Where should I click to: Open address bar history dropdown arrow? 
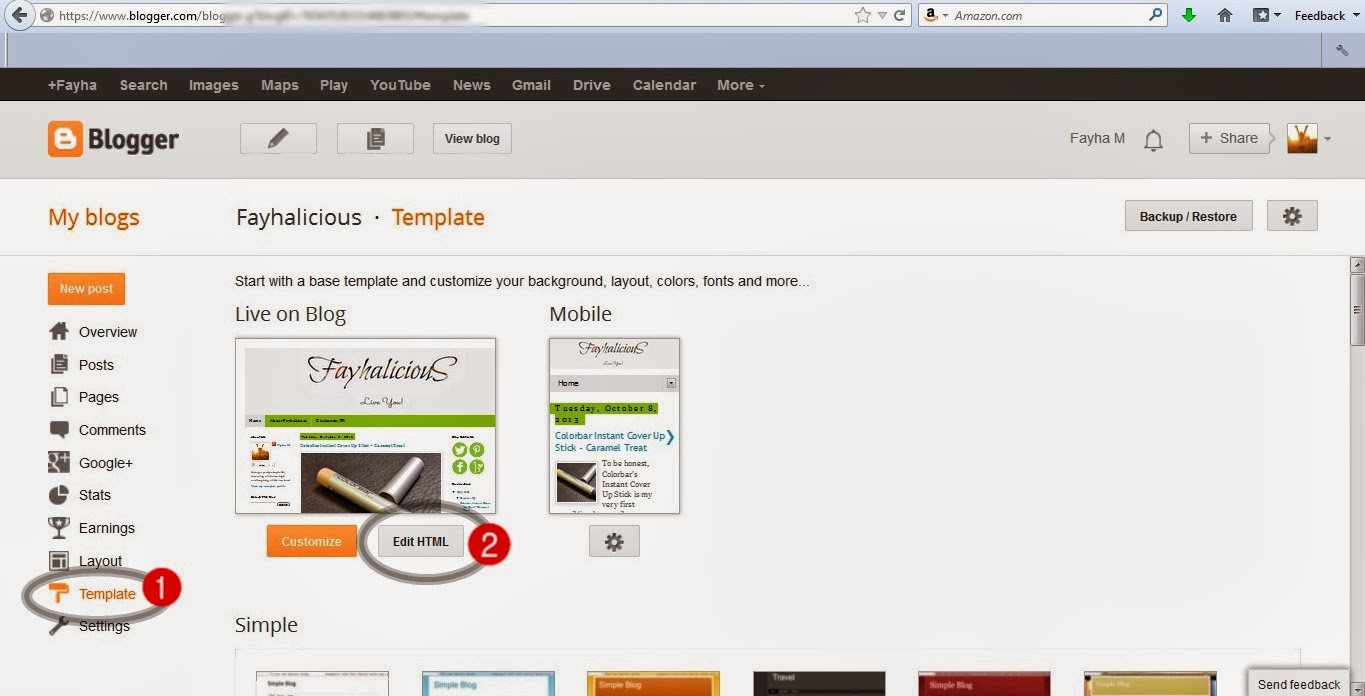pyautogui.click(x=882, y=16)
